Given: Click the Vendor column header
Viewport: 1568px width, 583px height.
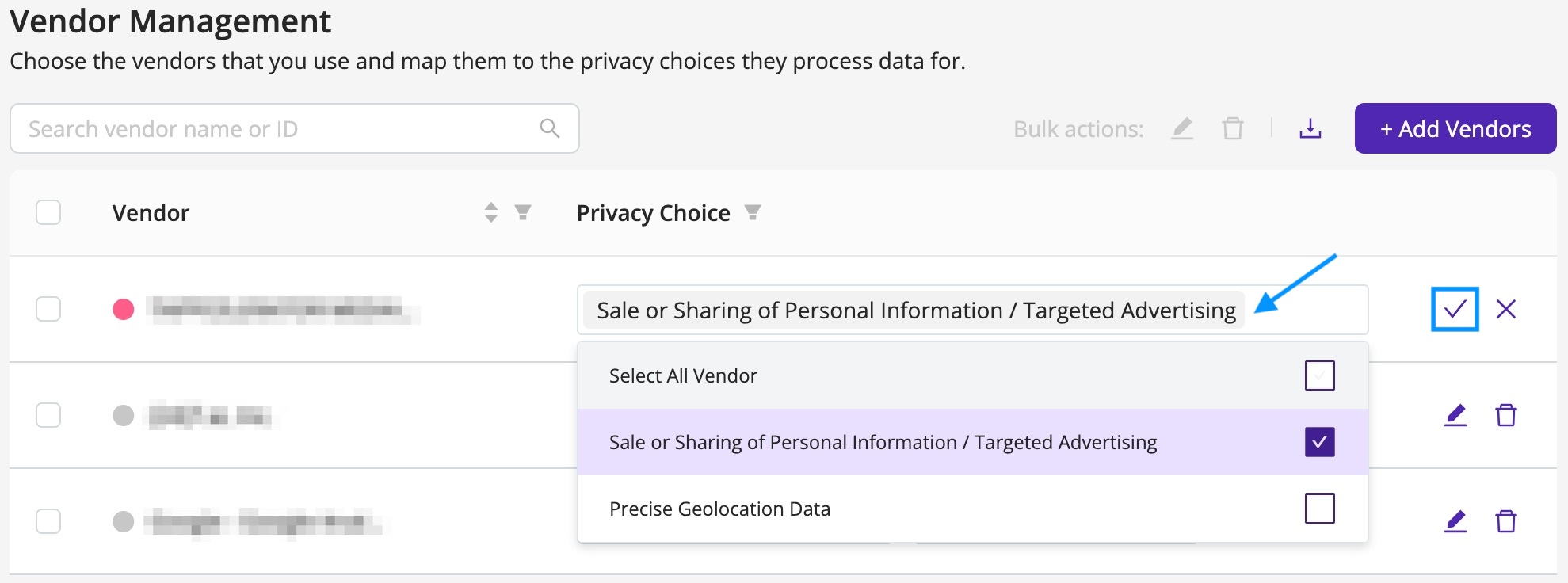Looking at the screenshot, I should click(151, 212).
